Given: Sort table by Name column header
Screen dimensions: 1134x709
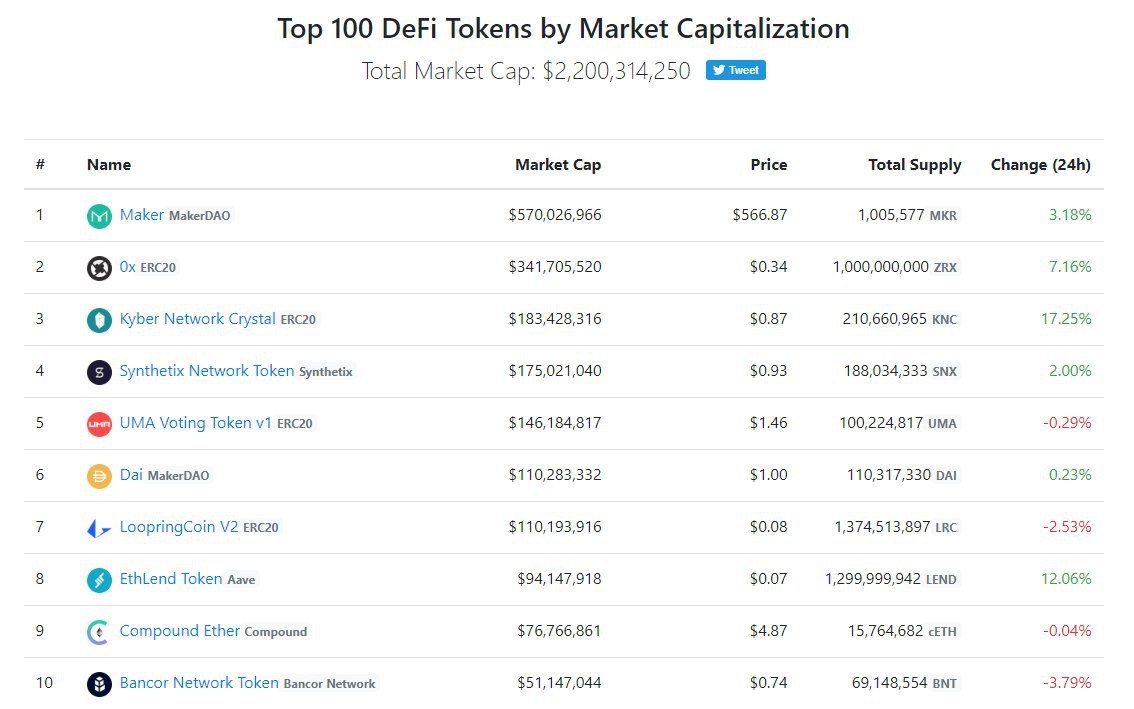Looking at the screenshot, I should tap(109, 165).
